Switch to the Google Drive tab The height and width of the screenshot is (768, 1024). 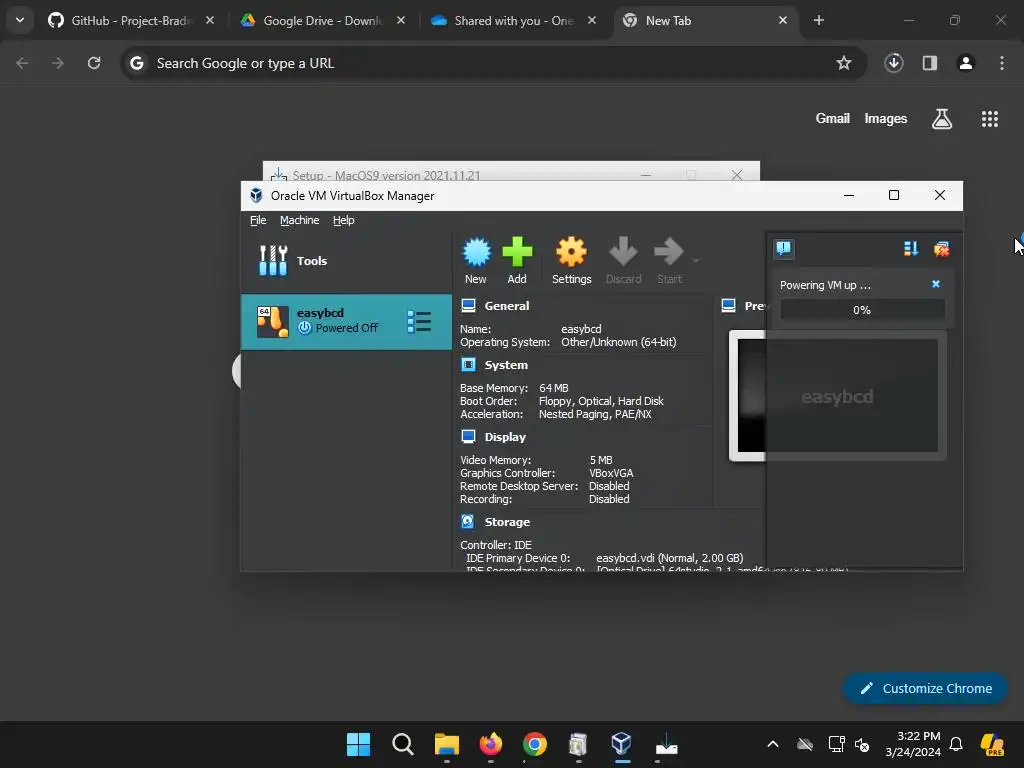coord(323,21)
